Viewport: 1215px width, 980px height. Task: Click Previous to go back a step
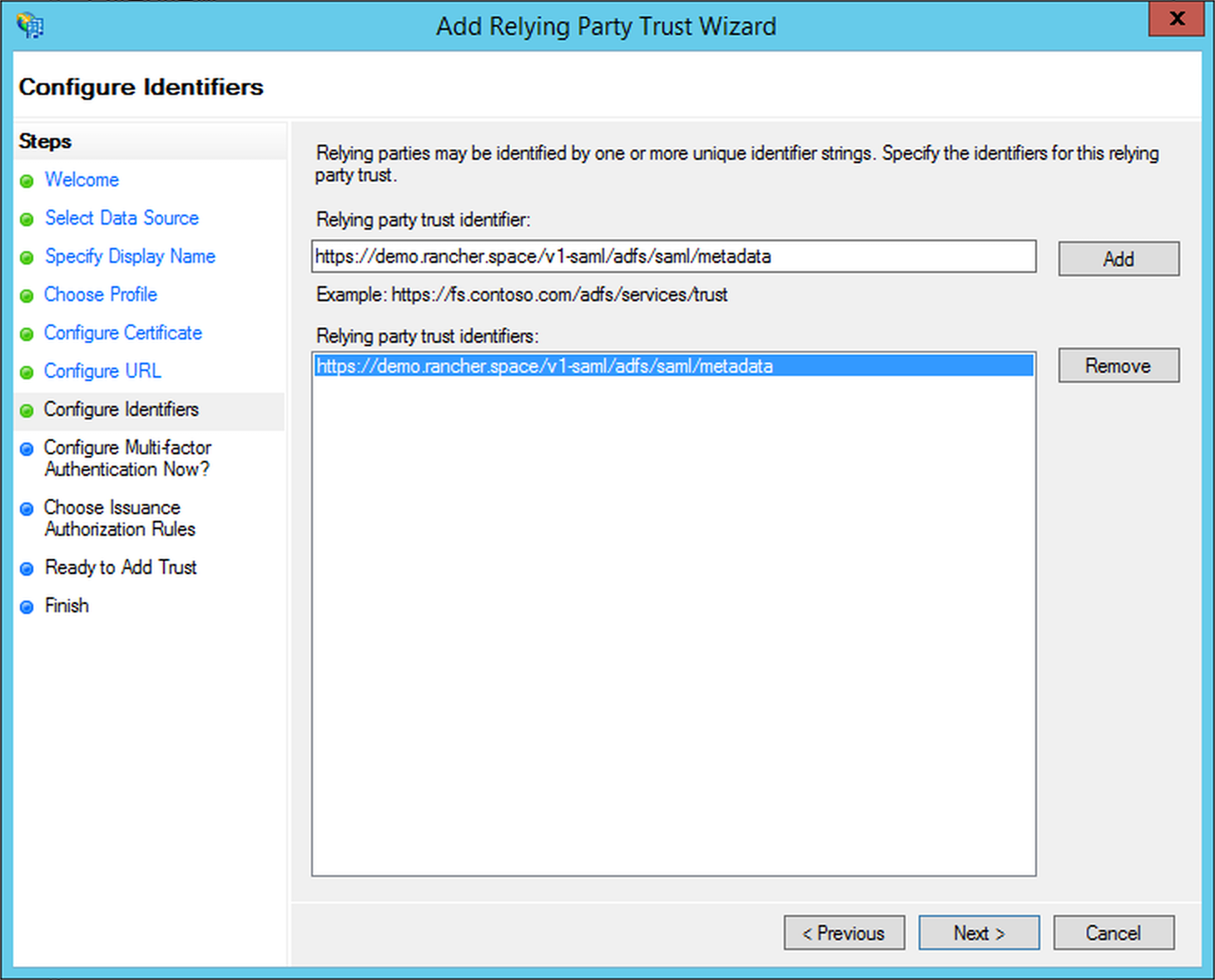tap(844, 933)
